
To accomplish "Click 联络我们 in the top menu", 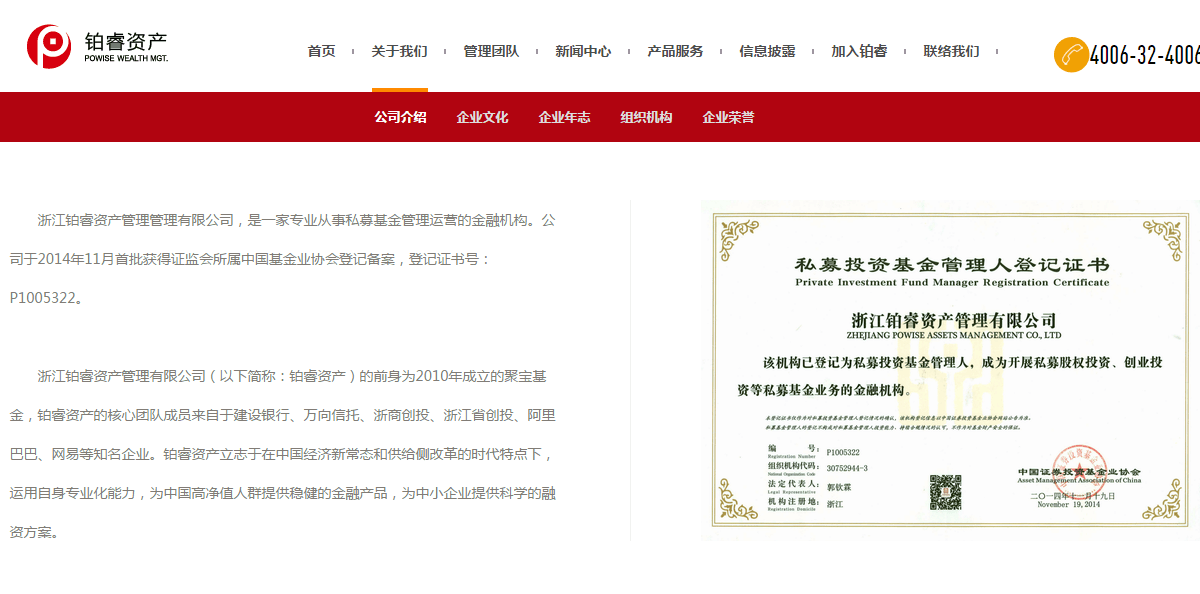I will coord(951,51).
